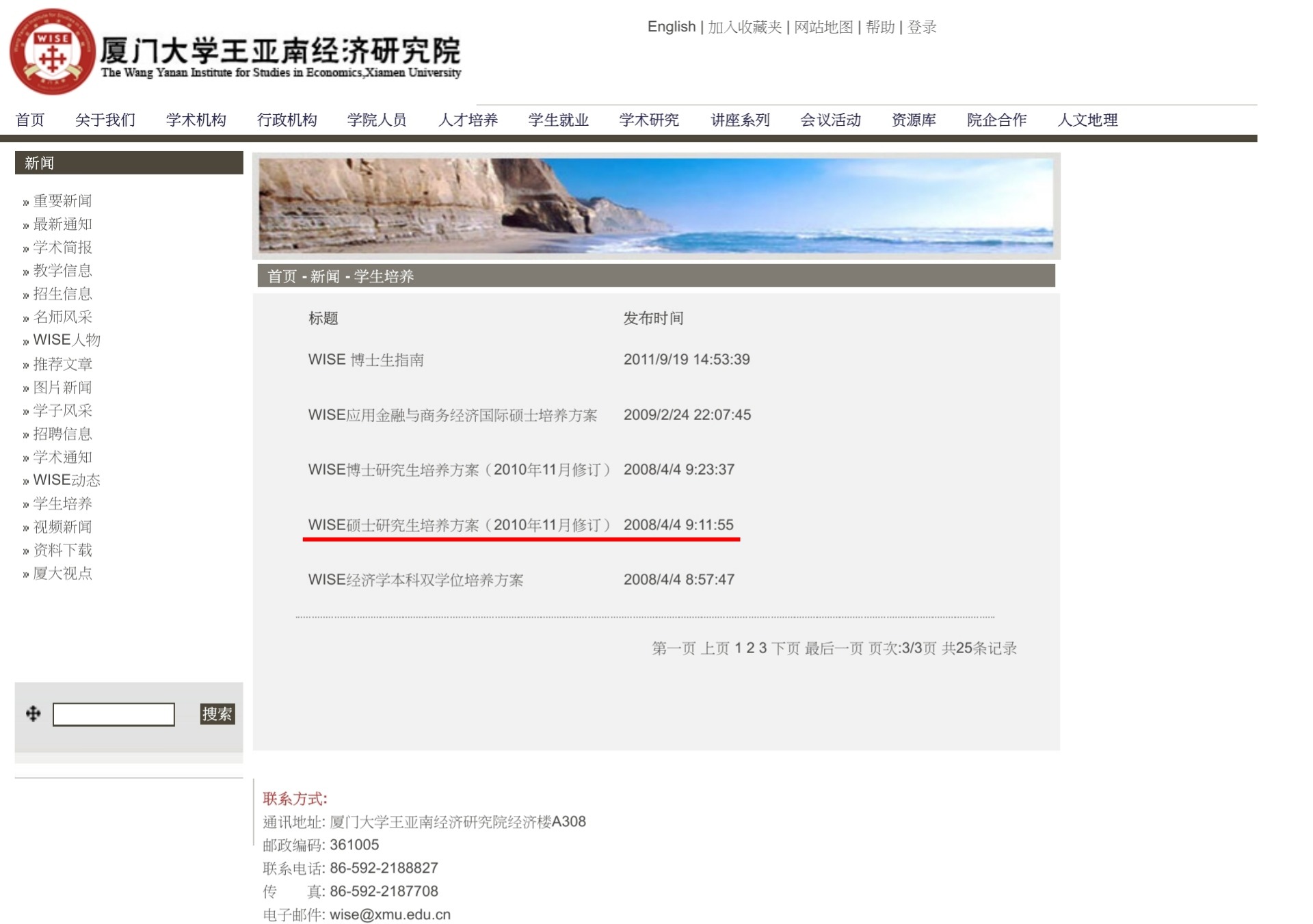Screen dimensions: 1313x924
Task: Click the WISE institute logo emblem
Action: click(53, 52)
